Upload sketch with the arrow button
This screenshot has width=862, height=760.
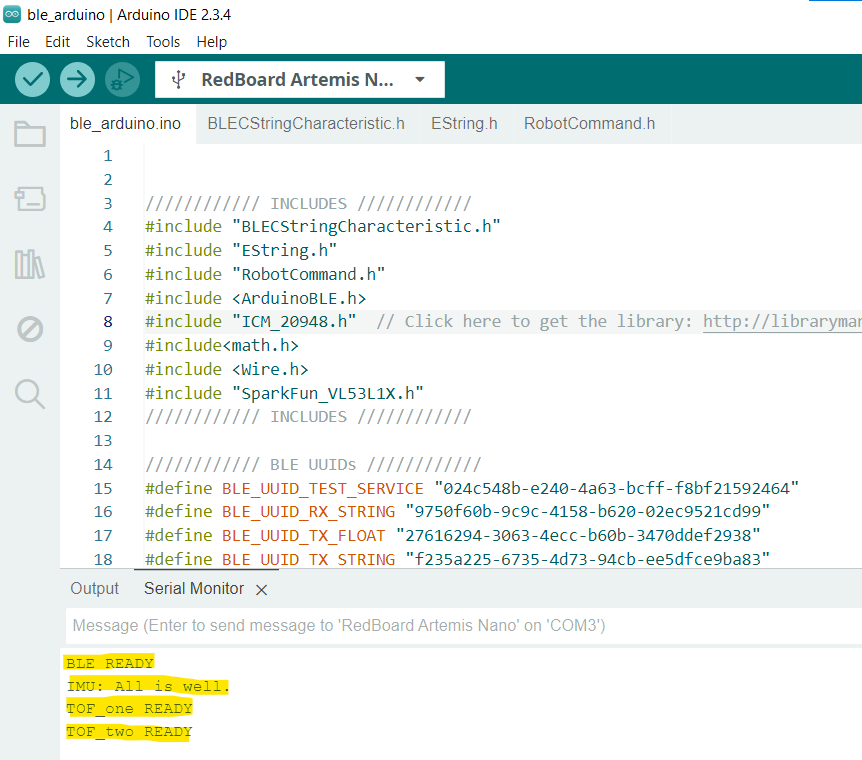(77, 80)
